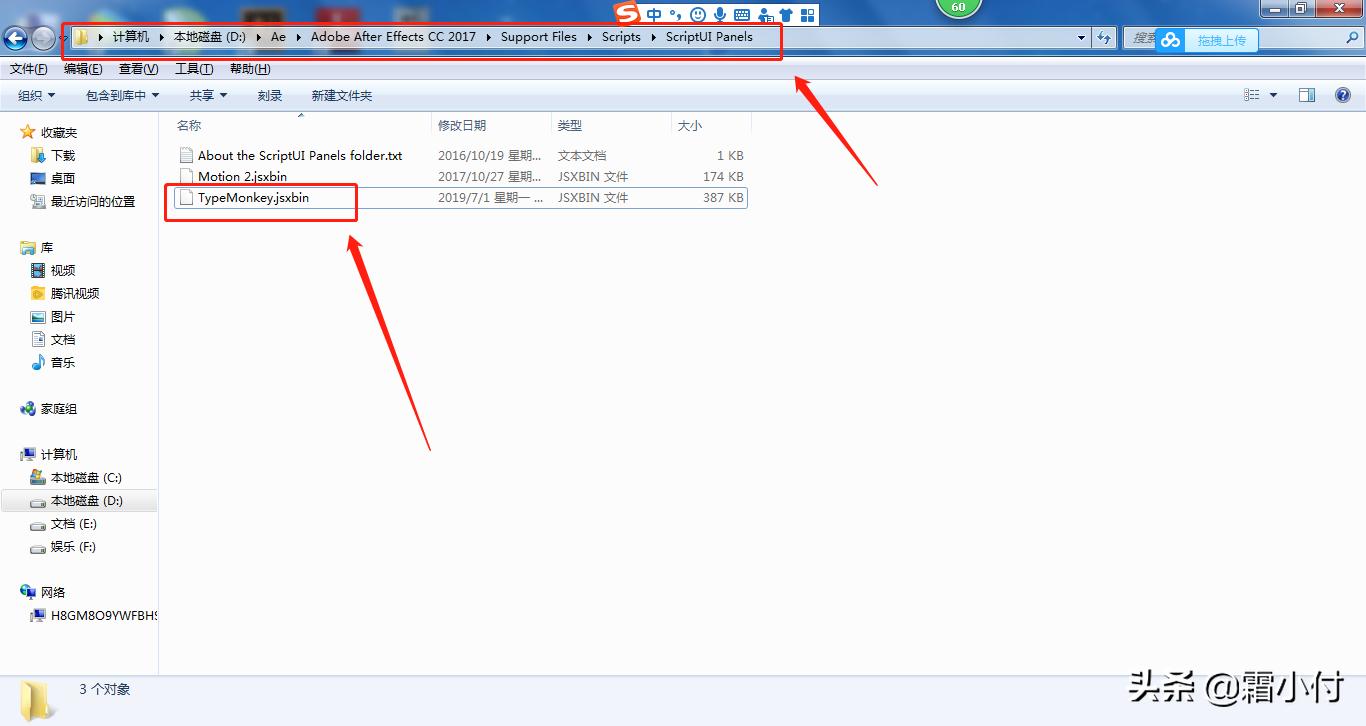1366x726 pixels.
Task: Open the 工具(T) menu
Action: 194,69
